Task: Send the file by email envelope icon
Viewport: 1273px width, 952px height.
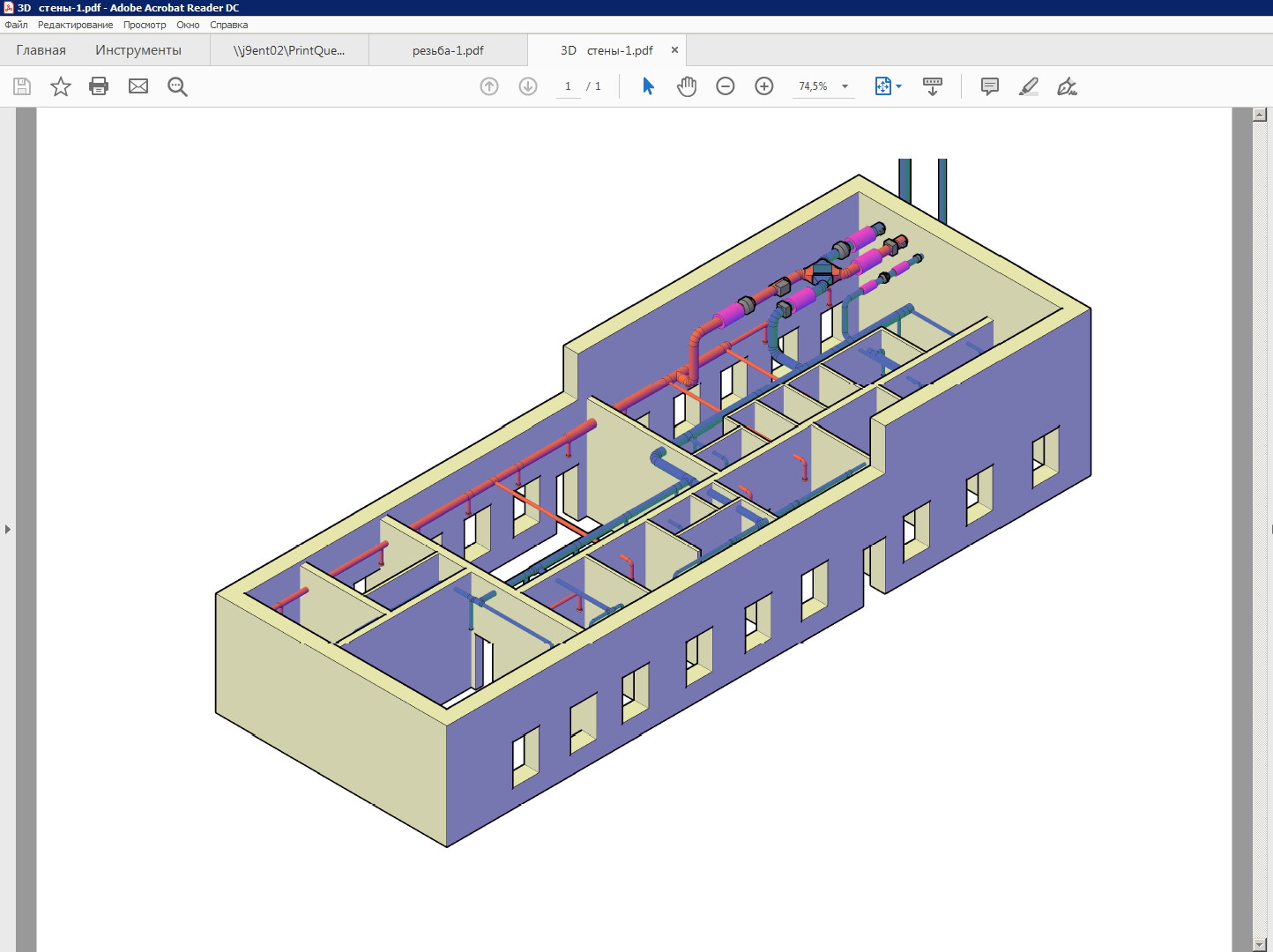Action: (138, 86)
